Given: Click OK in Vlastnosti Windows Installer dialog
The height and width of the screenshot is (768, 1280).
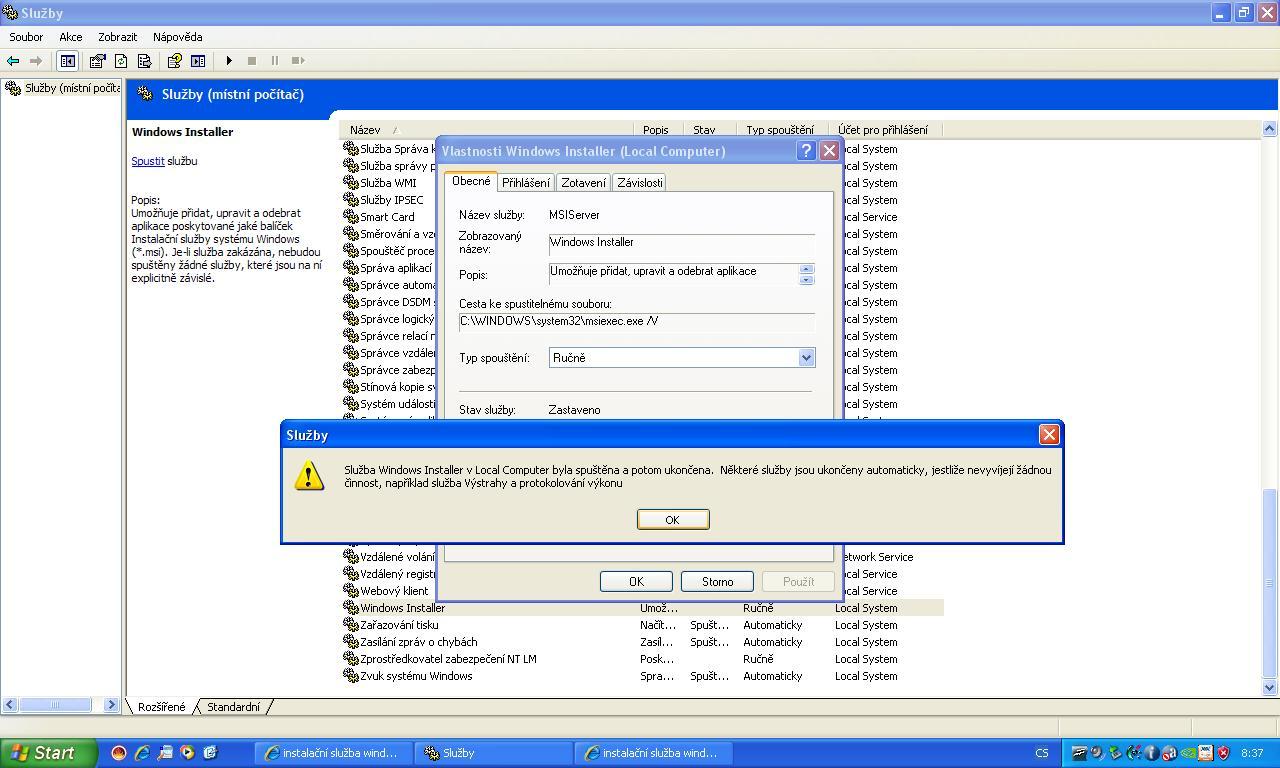Looking at the screenshot, I should point(636,581).
